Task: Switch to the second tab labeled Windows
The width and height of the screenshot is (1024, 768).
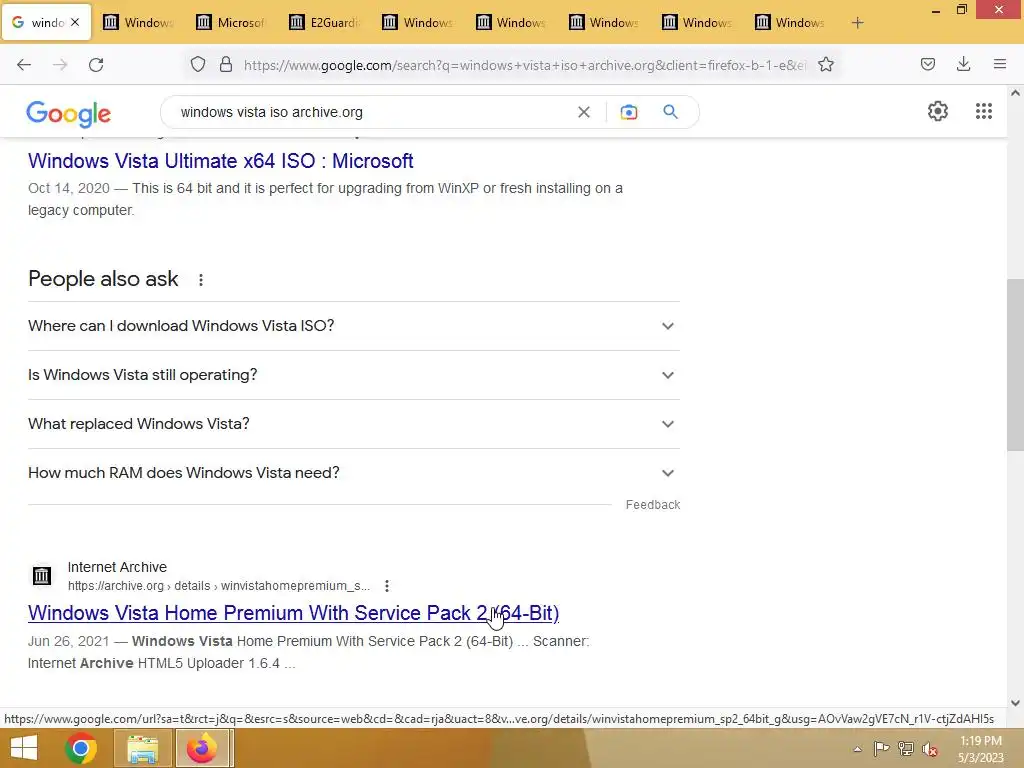Action: 139,23
